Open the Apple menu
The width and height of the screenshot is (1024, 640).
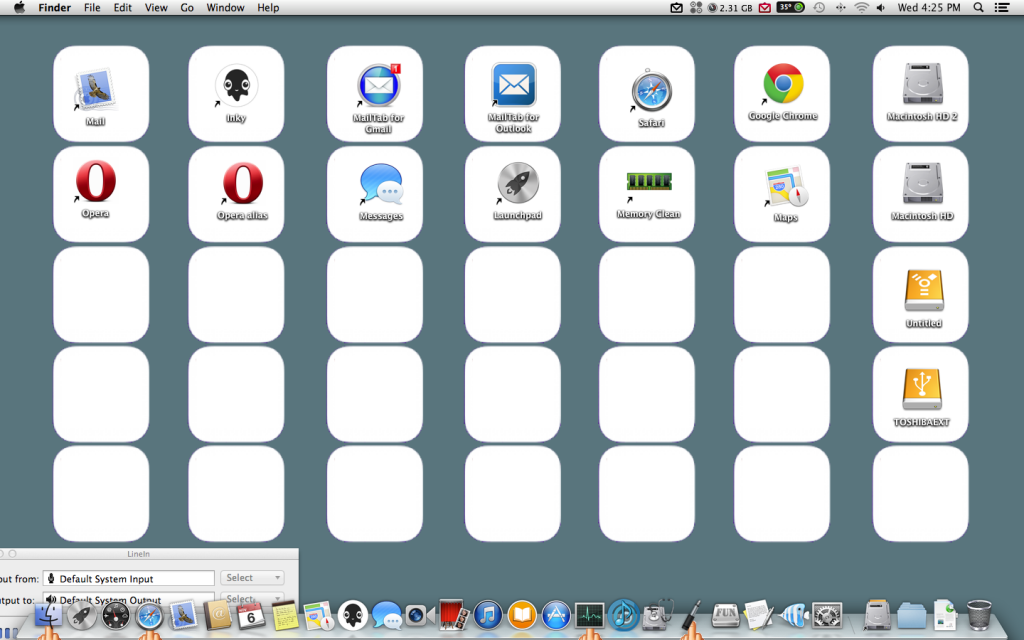pyautogui.click(x=19, y=8)
